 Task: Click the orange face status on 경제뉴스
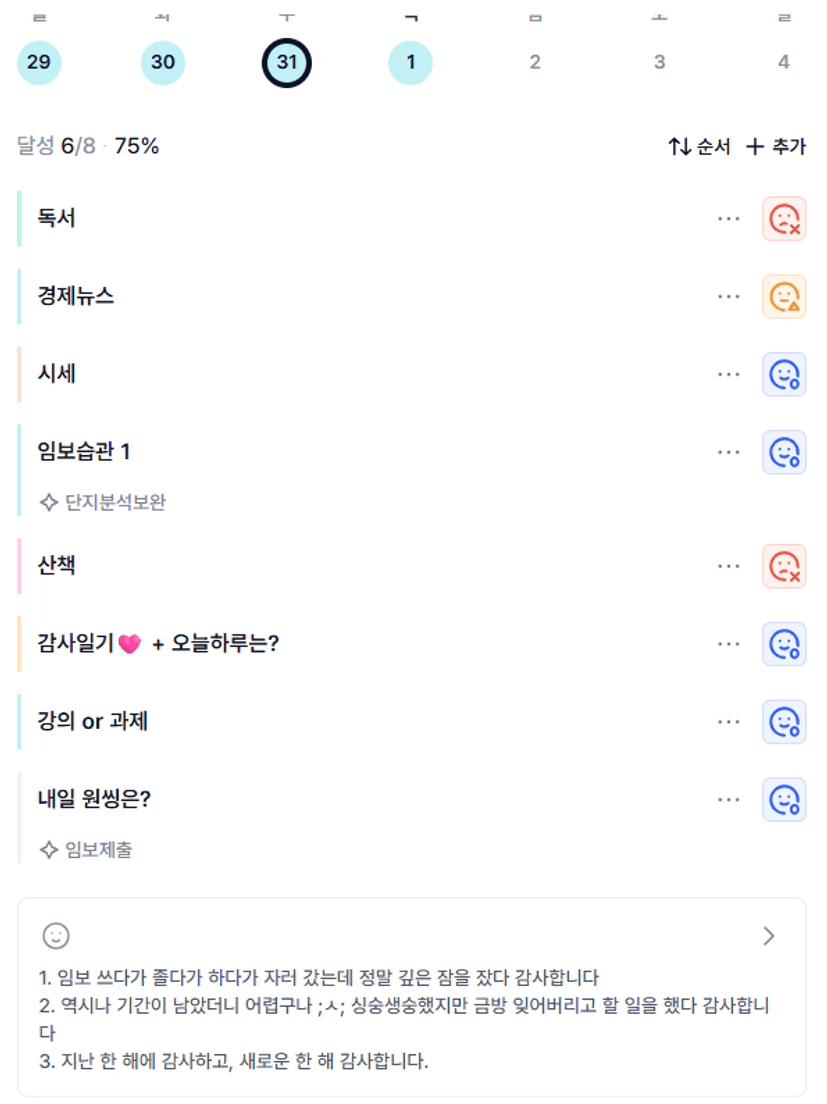(x=784, y=297)
